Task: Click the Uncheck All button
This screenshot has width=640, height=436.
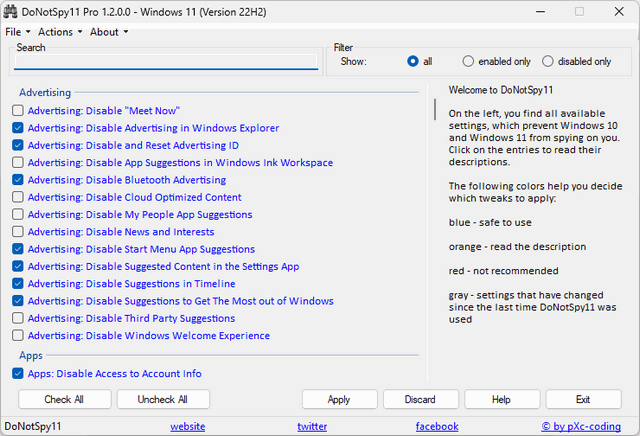Action: tap(163, 399)
